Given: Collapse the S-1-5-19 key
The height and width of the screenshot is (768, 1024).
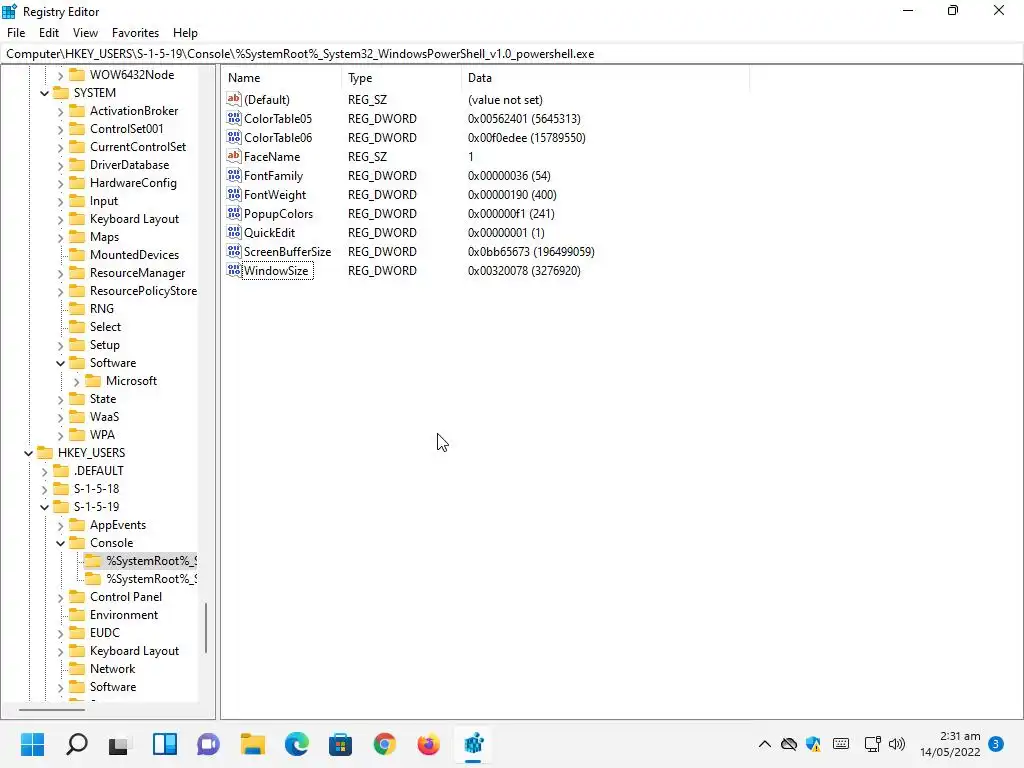Looking at the screenshot, I should coord(44,507).
